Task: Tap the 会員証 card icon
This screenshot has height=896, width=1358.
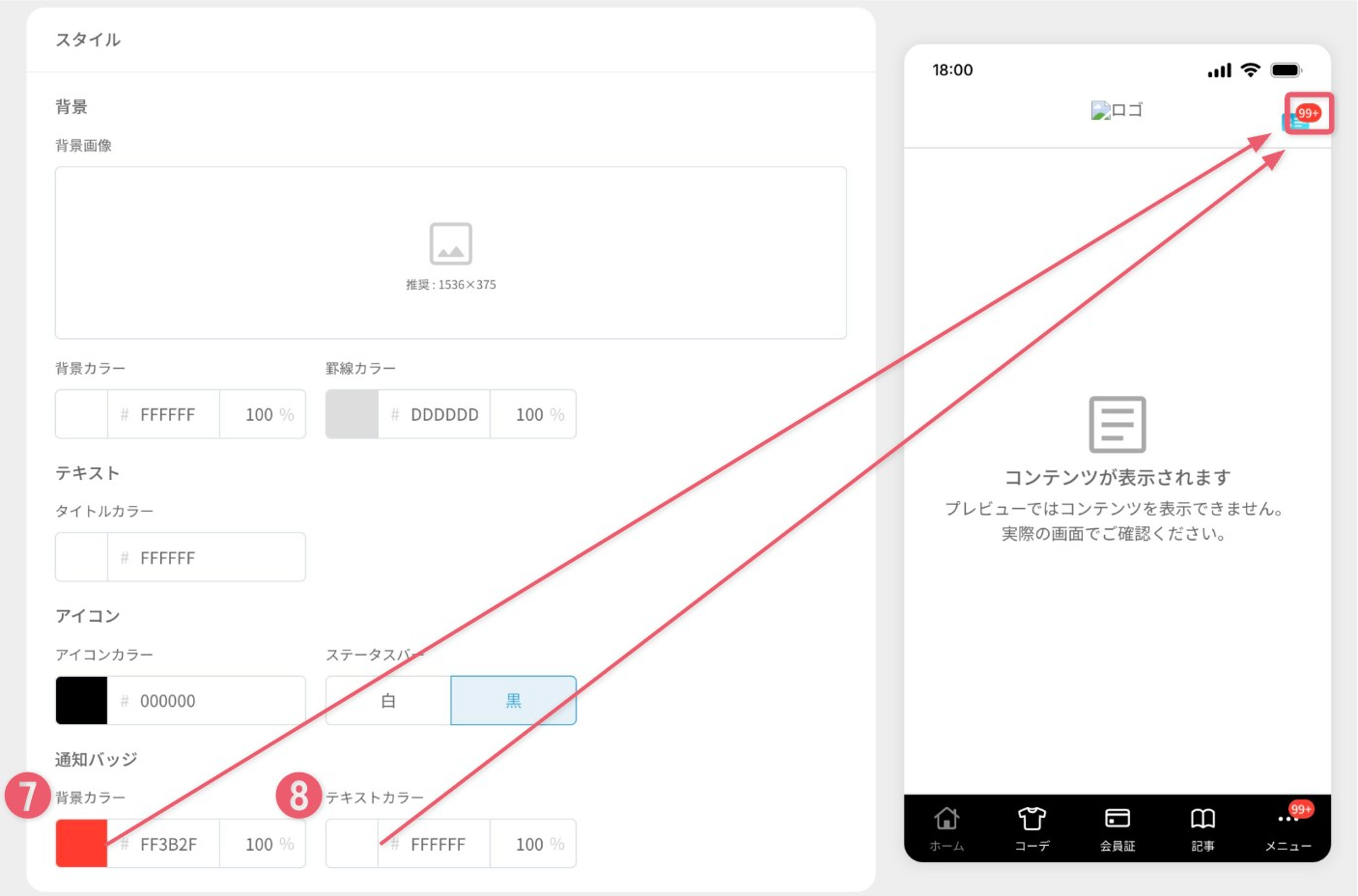Action: 1118,819
